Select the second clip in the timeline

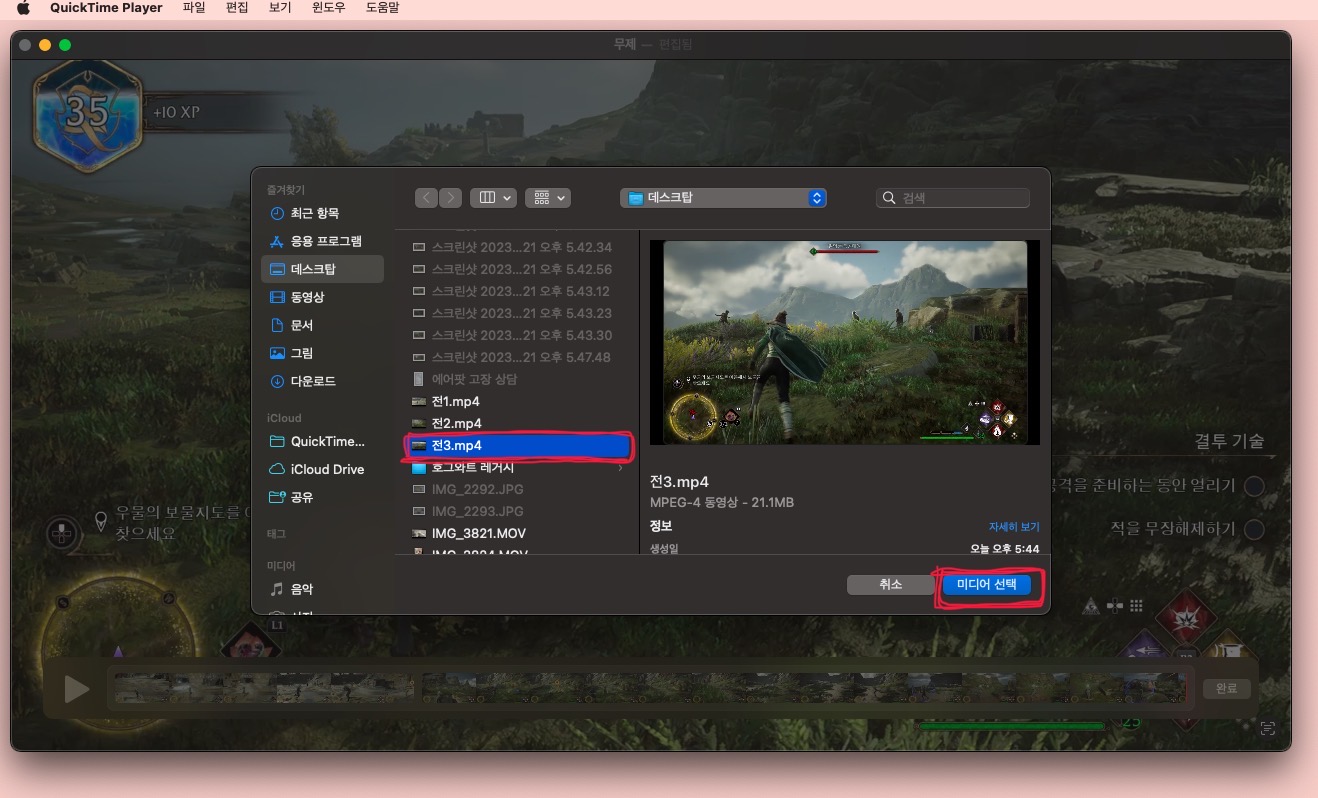(803, 688)
